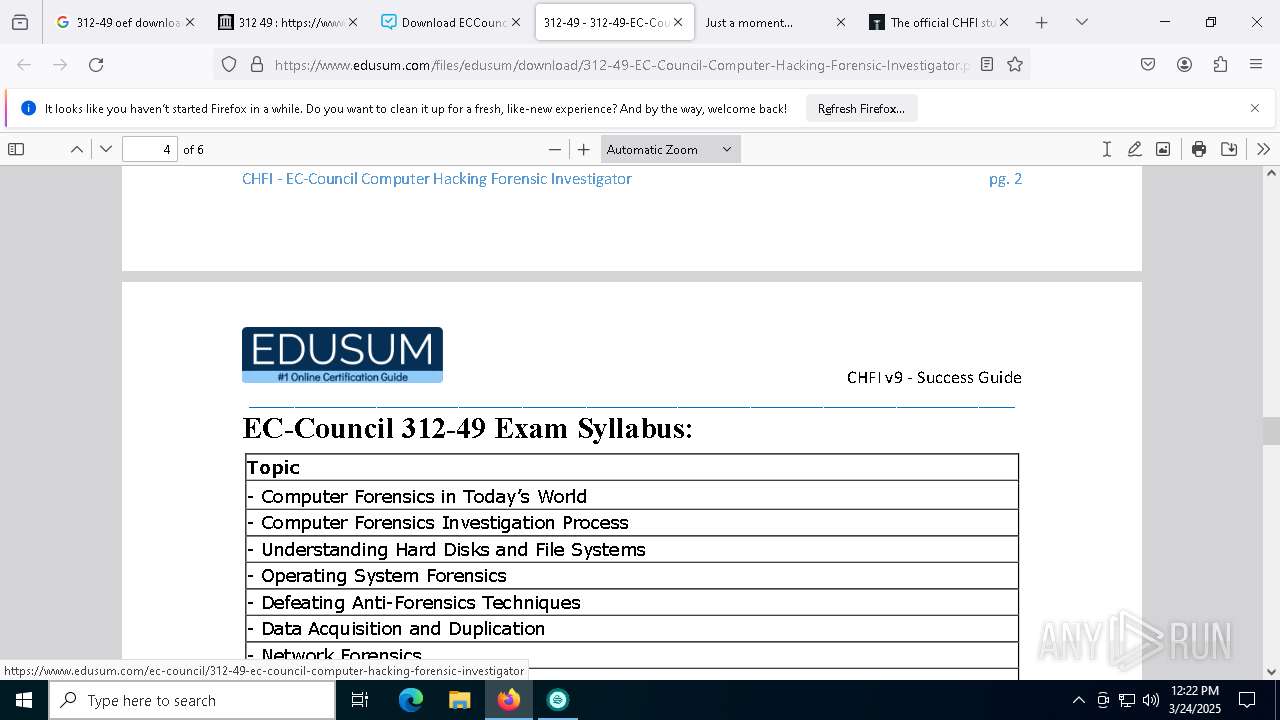Open the network tray icon

click(1127, 700)
